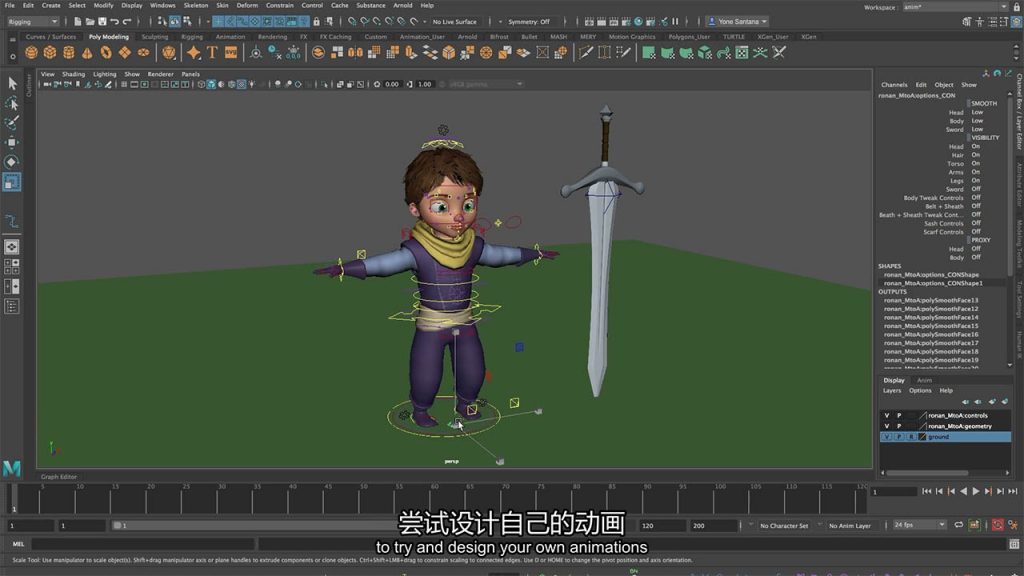Open the No Character Set dropdown
The image size is (1024, 576).
click(784, 526)
